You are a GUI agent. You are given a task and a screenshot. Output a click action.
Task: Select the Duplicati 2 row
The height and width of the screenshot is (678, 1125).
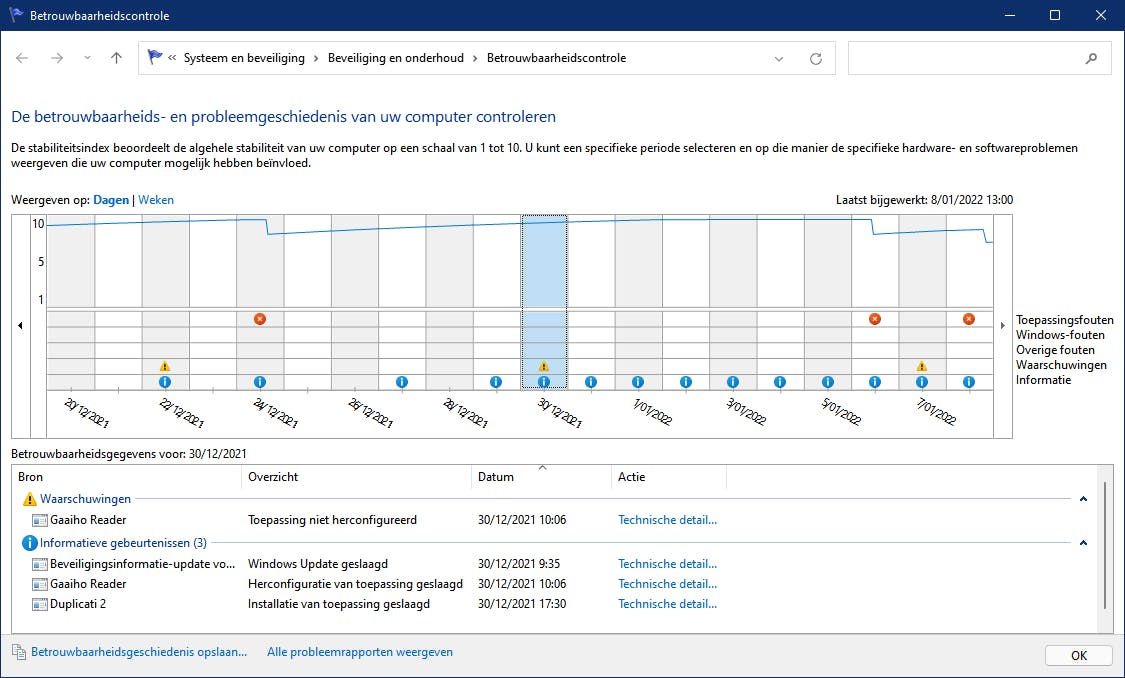tap(554, 604)
